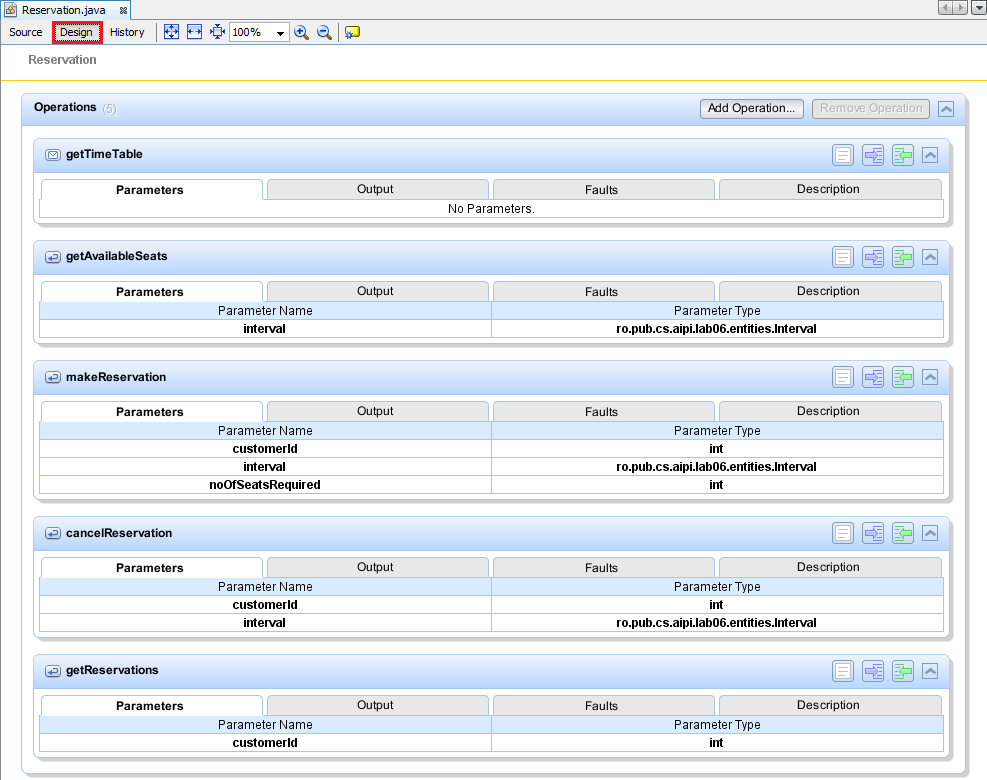
Task: Open the Output tab of getTimeTable
Action: tap(378, 189)
